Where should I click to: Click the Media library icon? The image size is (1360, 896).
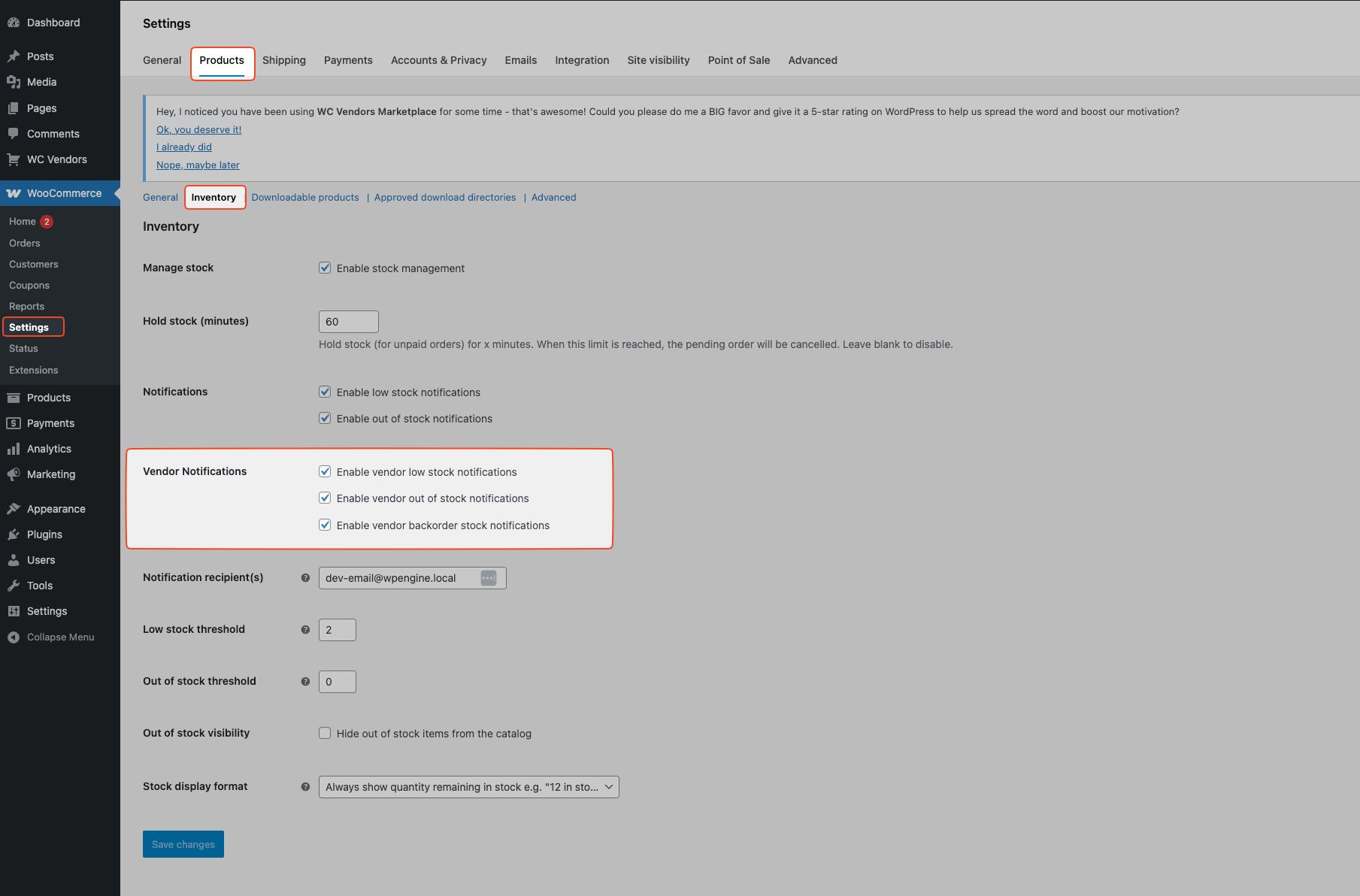13,82
